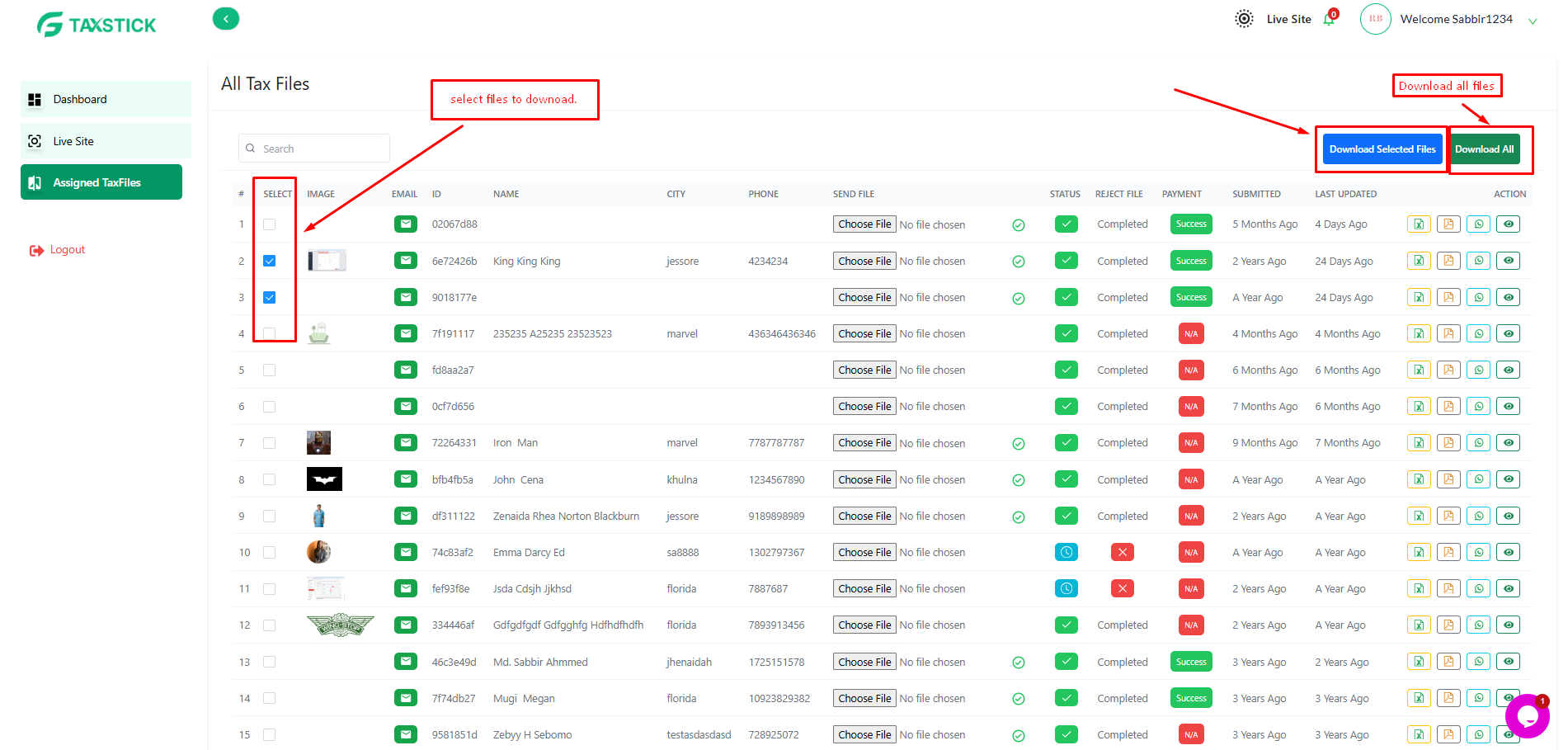1568x750 pixels.
Task: Open the chat bubble widget
Action: pos(1527,715)
